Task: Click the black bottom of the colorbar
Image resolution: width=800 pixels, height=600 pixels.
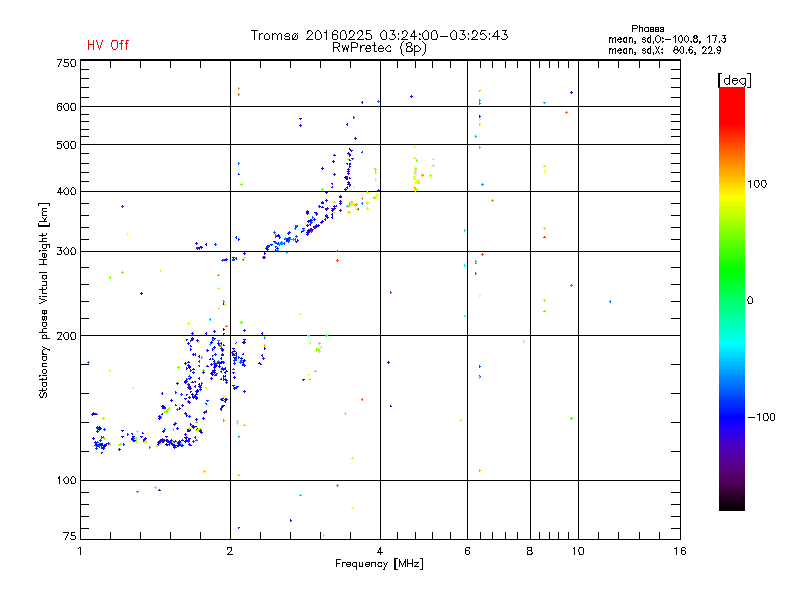Action: coord(731,503)
